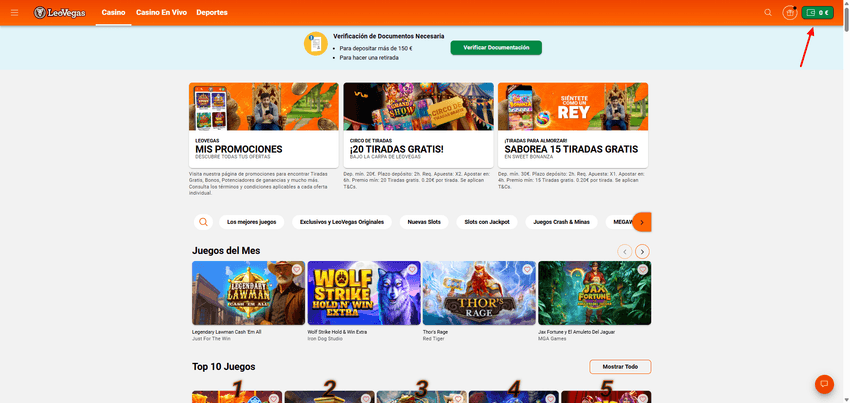The image size is (850, 403).
Task: Favorite the third Top 10 game heart
Action: coord(458,399)
